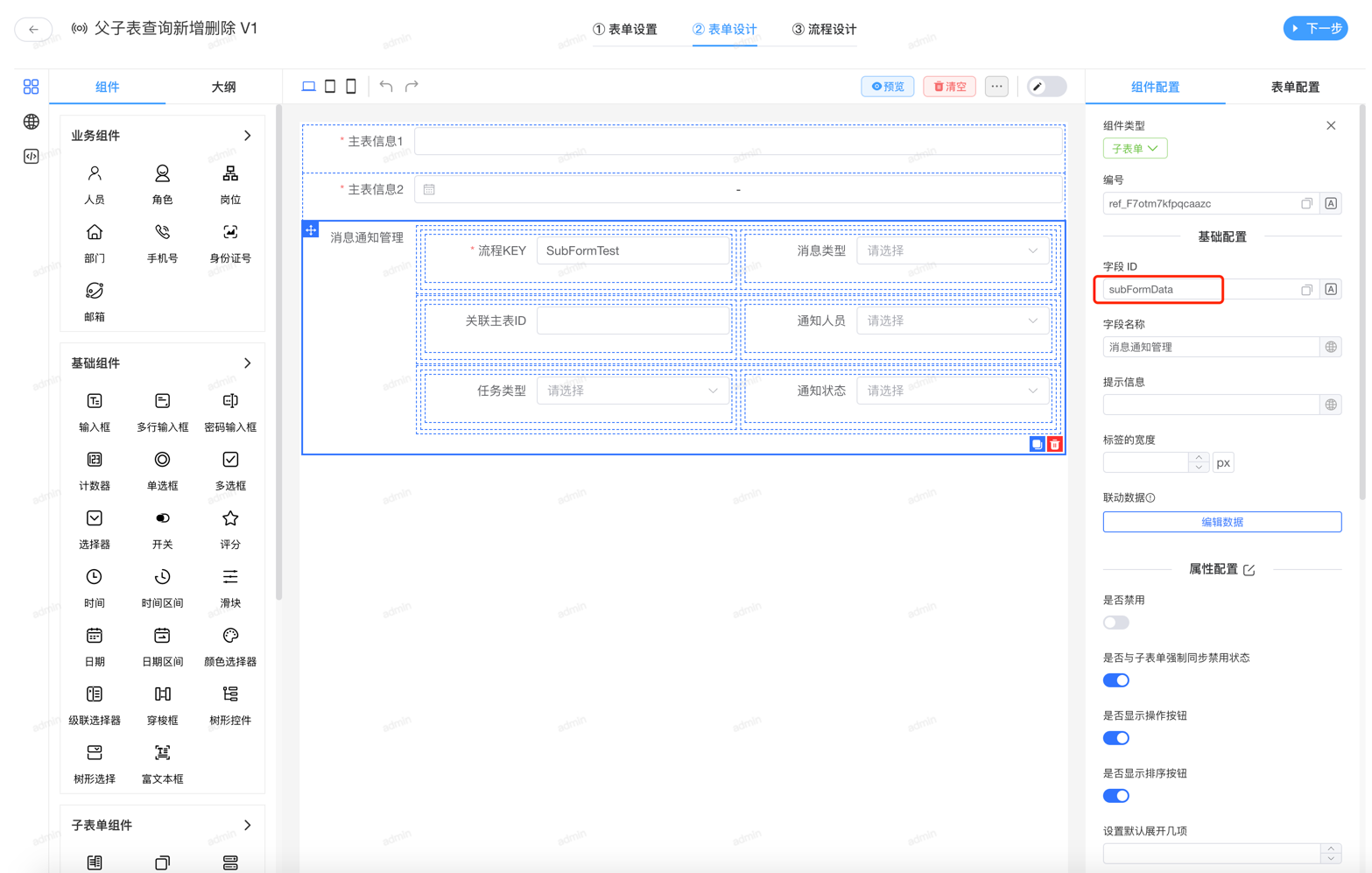Viewport: 1372px width, 873px height.
Task: Open the 消息类型 select dropdown
Action: click(952, 250)
